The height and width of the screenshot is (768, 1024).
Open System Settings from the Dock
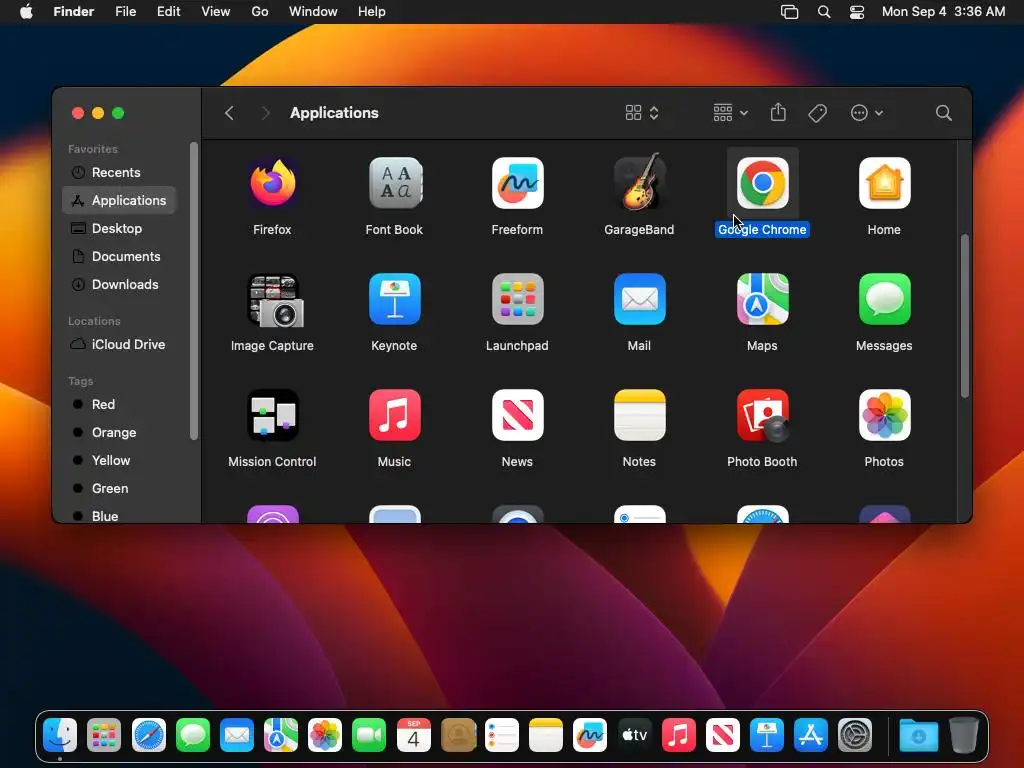click(855, 736)
